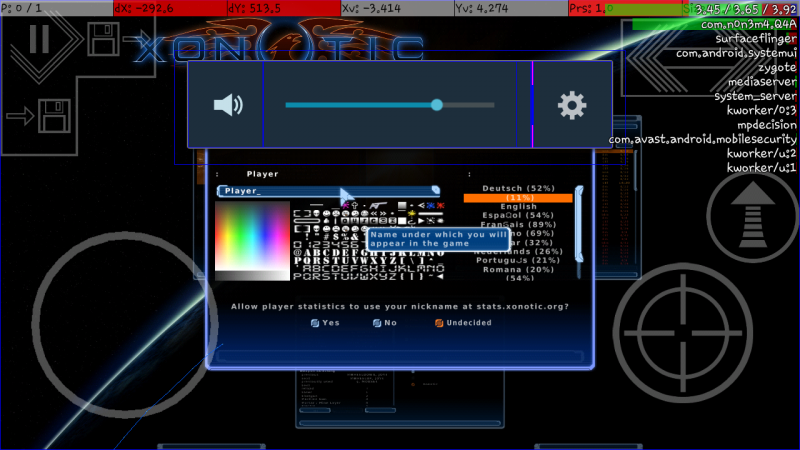Choose Nederlands (26%) language
800x450 pixels.
pos(518,252)
